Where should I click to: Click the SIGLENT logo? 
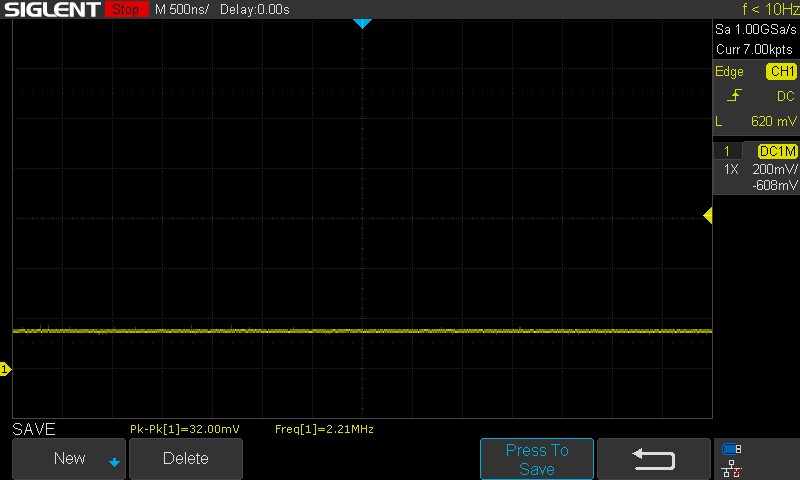(x=52, y=9)
